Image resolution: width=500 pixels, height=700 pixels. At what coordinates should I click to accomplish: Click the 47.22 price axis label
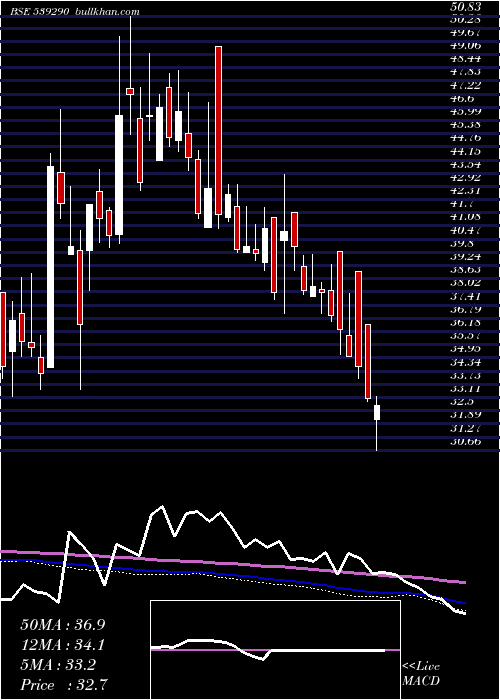pos(465,85)
